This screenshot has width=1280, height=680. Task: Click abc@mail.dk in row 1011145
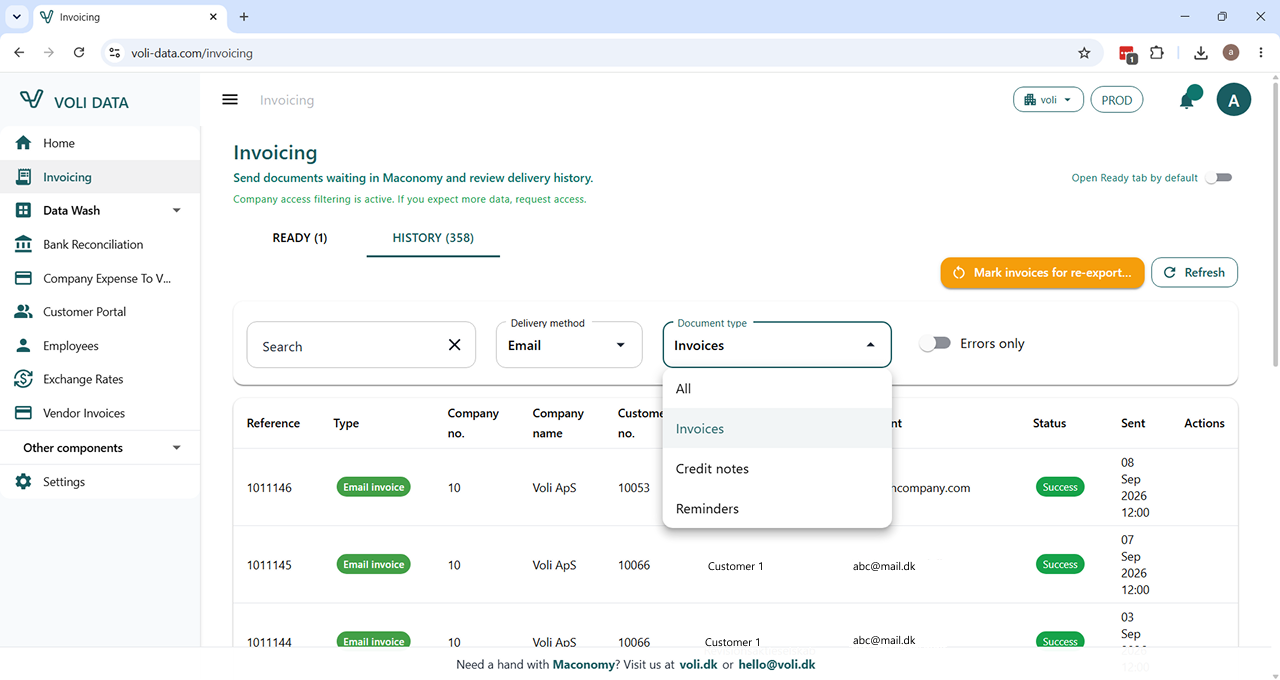pyautogui.click(x=884, y=566)
